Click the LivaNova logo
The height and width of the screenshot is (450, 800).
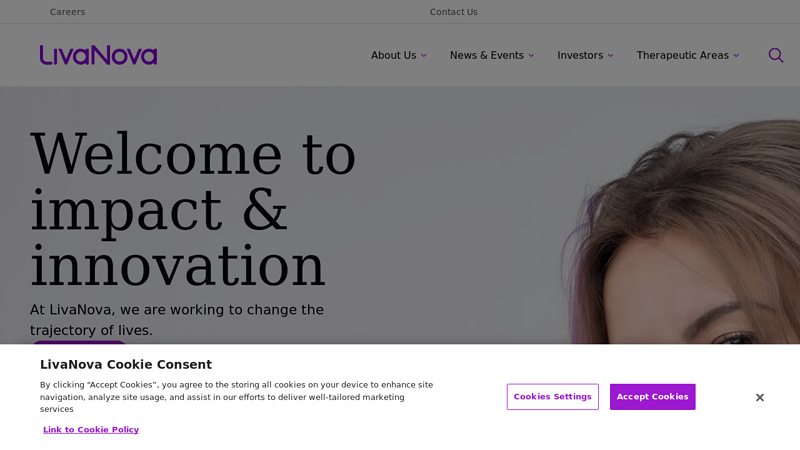coord(98,55)
